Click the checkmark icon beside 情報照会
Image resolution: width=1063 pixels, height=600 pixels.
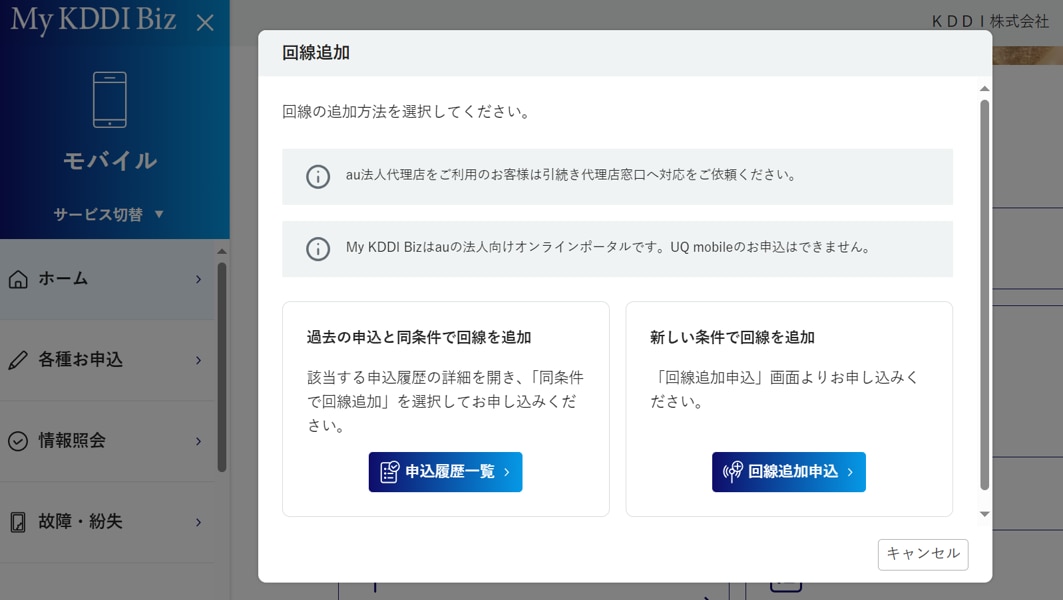click(x=18, y=441)
